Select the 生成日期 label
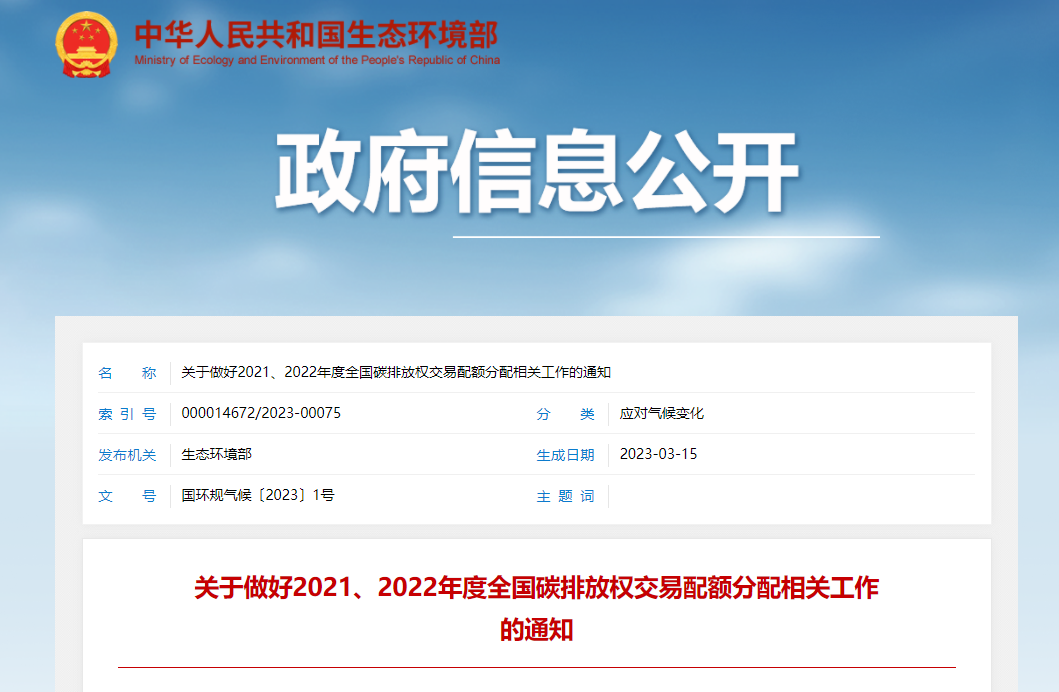1059x692 pixels. tap(565, 455)
